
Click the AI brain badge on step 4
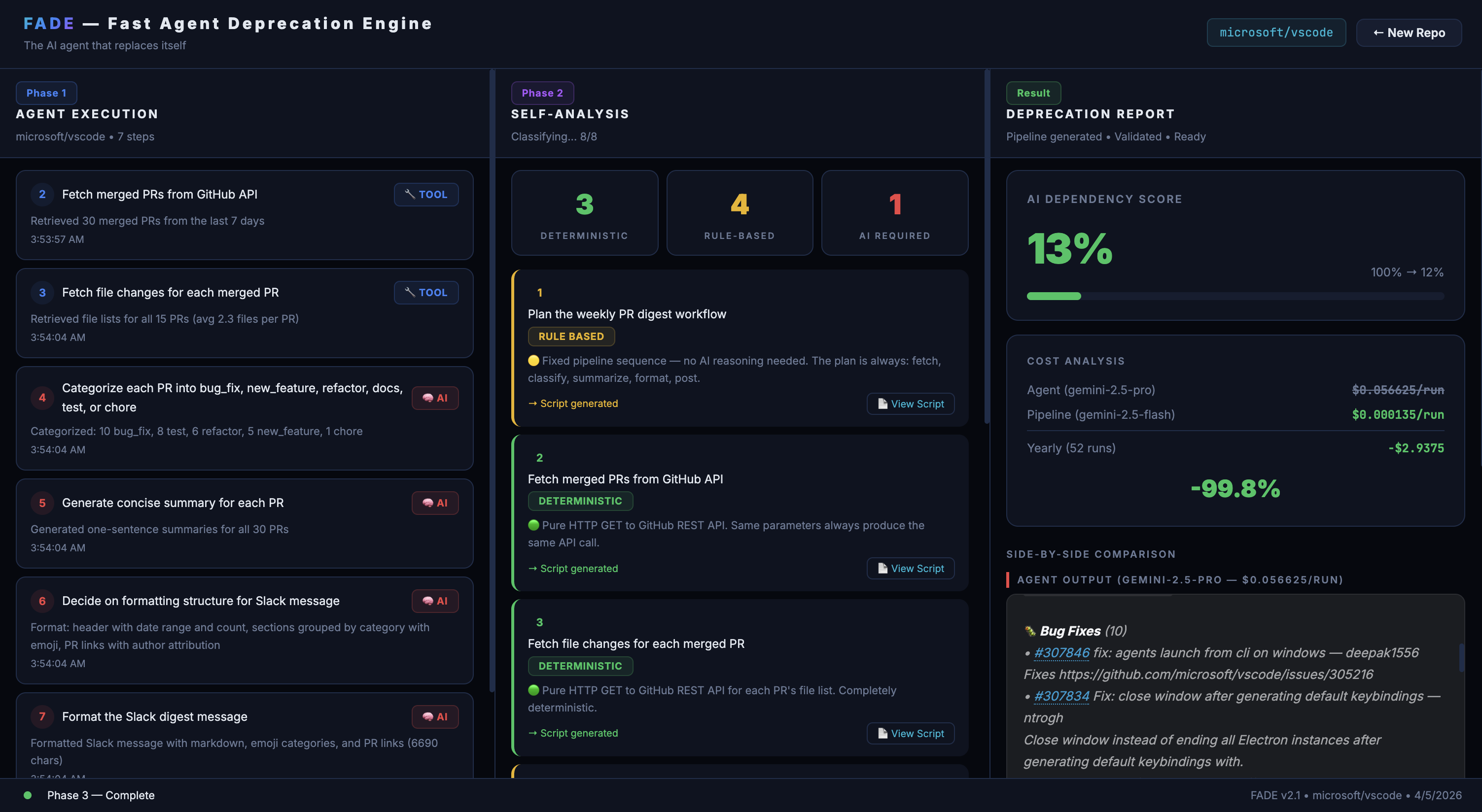click(435, 398)
